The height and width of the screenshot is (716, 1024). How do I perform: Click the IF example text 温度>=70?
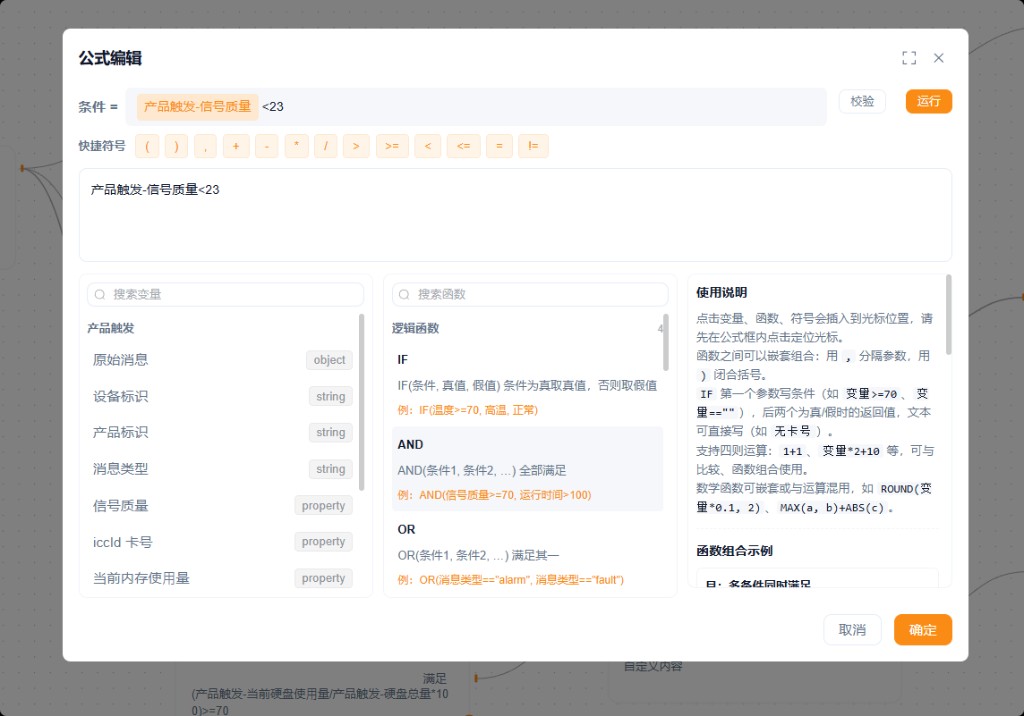pos(468,410)
